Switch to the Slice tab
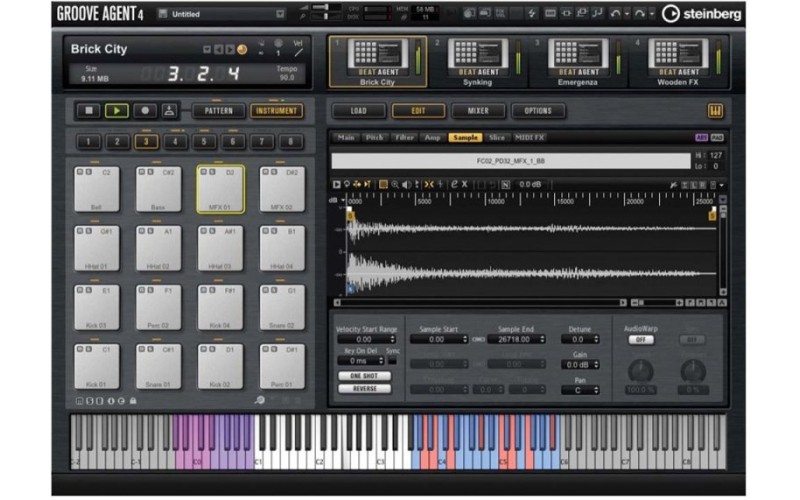 click(497, 137)
